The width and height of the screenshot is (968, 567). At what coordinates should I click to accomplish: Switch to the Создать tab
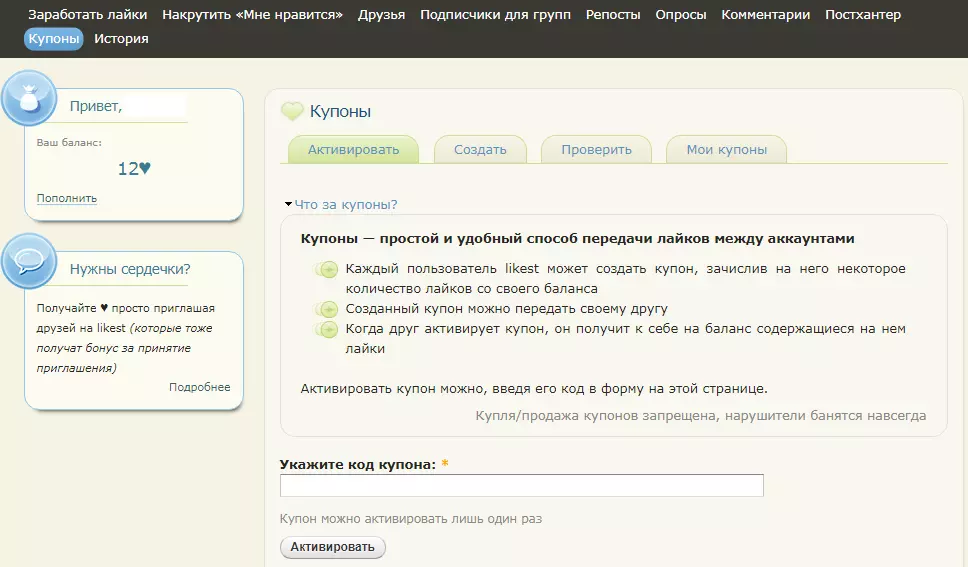pyautogui.click(x=480, y=149)
